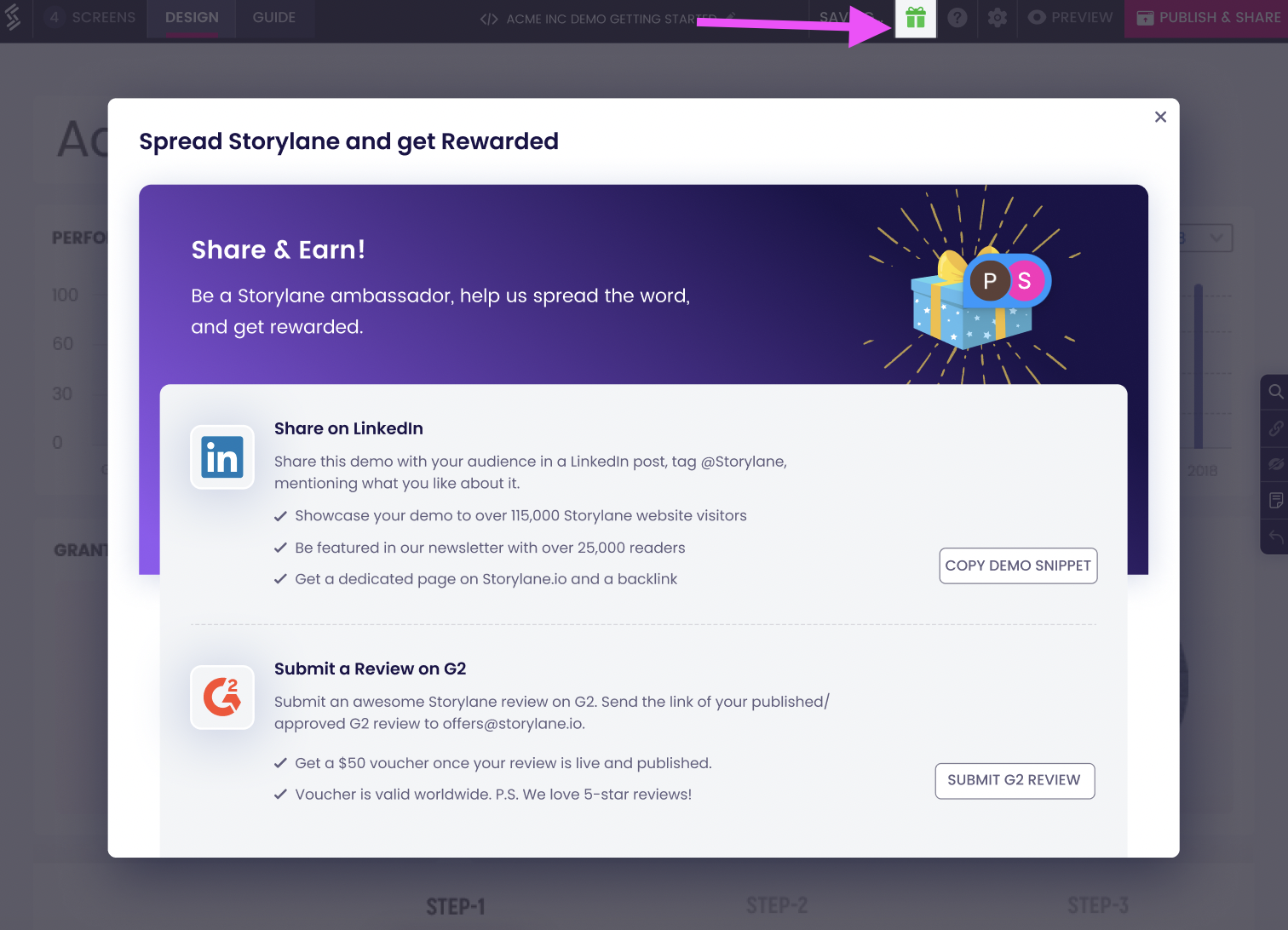Click the undo arrow in side toolbar
The width and height of the screenshot is (1288, 930).
pos(1275,537)
